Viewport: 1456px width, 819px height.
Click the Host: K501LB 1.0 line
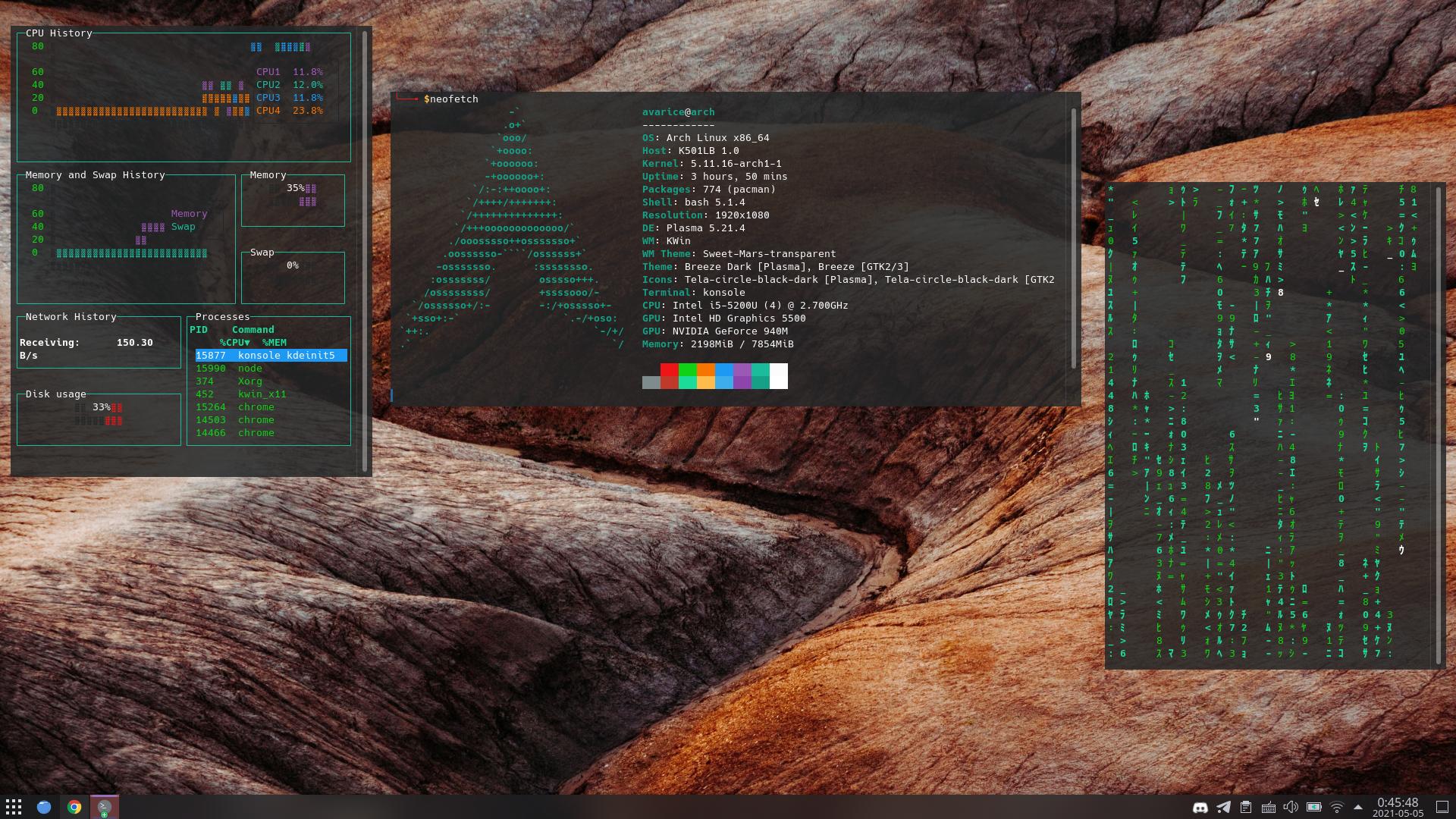click(691, 151)
